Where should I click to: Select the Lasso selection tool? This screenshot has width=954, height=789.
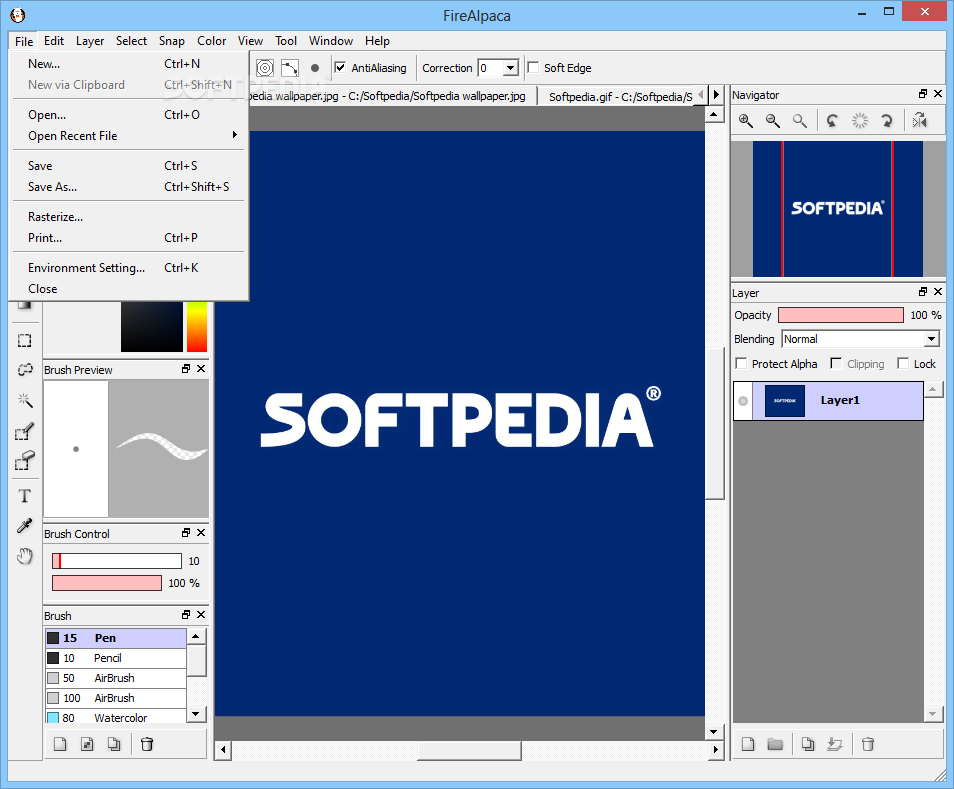(x=24, y=370)
